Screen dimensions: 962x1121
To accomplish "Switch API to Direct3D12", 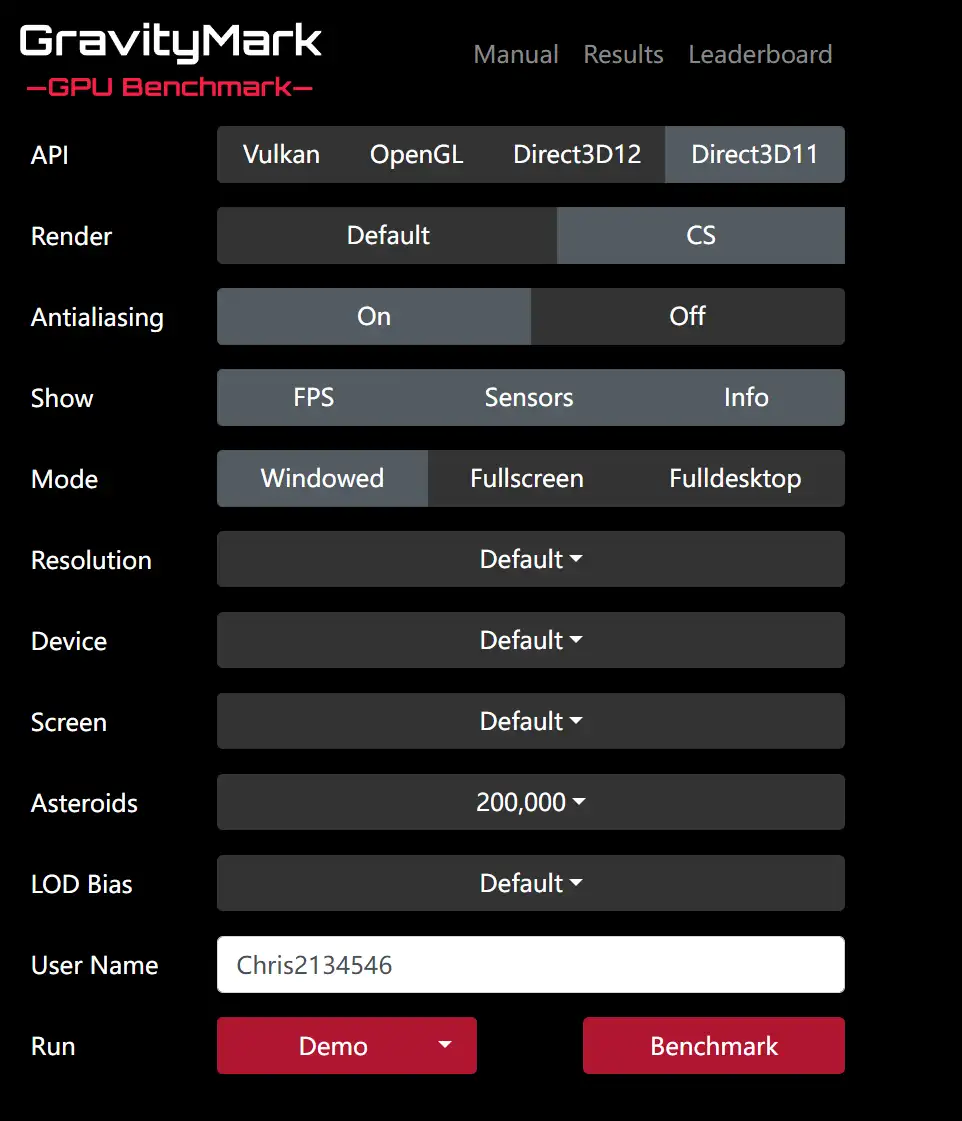I will click(x=577, y=154).
